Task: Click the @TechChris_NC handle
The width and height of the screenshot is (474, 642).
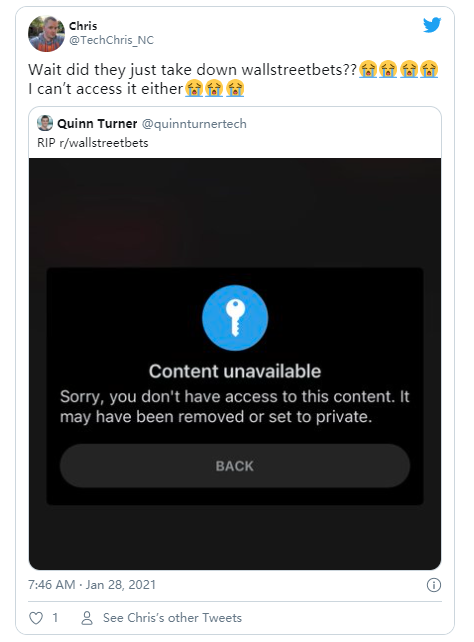Action: click(x=111, y=40)
